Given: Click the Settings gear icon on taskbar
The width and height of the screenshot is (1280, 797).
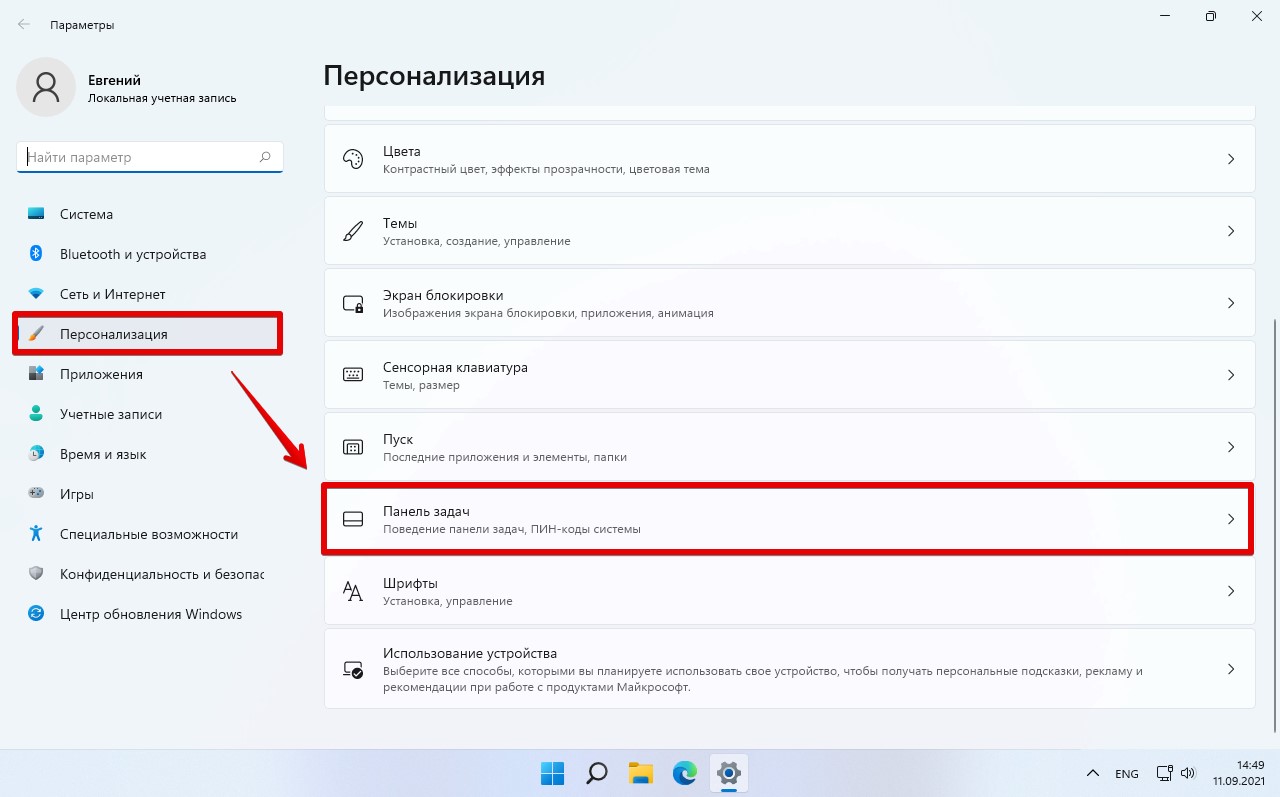Looking at the screenshot, I should pos(729,772).
